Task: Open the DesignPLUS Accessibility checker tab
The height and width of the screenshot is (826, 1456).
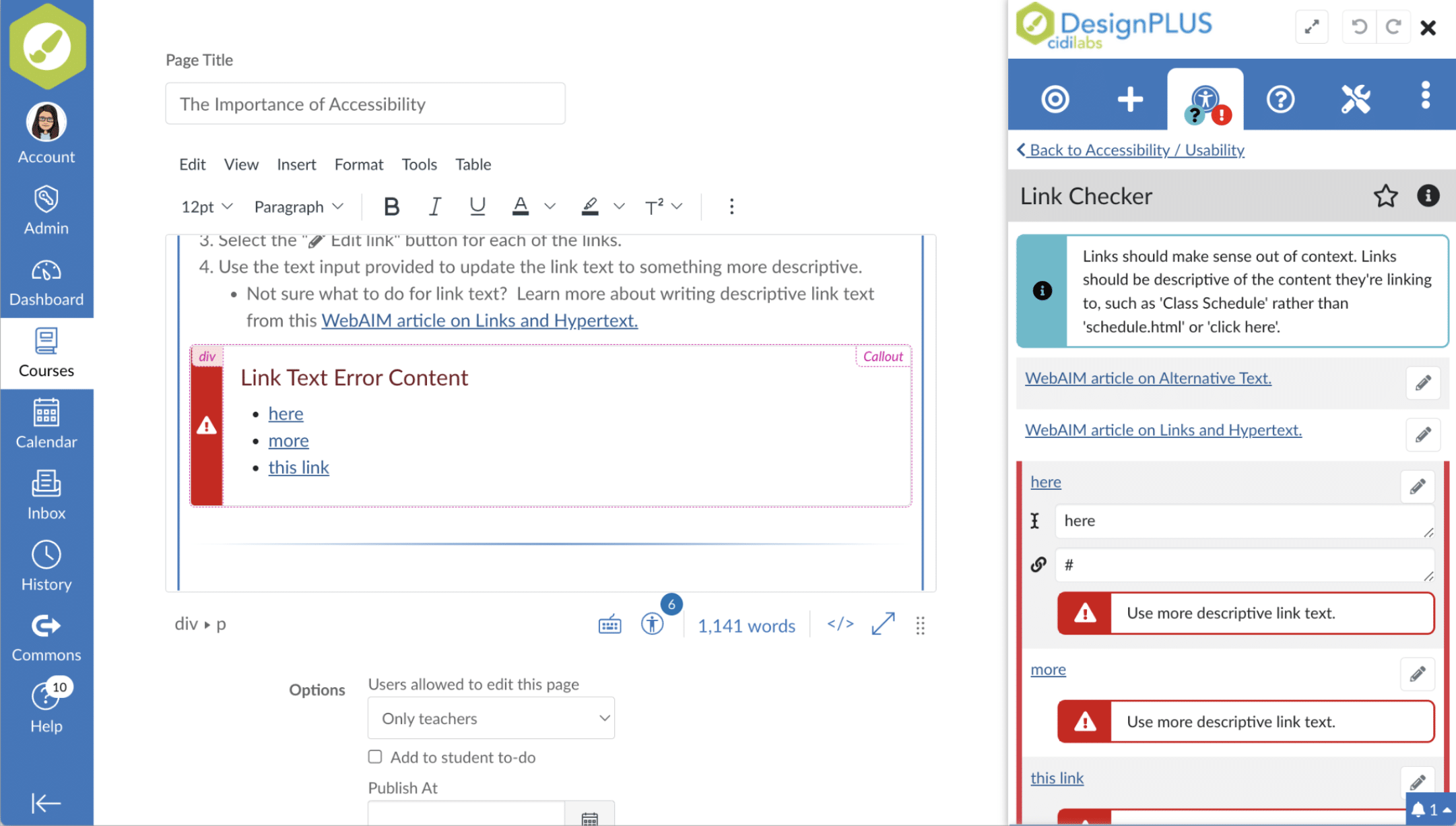Action: 1205,100
